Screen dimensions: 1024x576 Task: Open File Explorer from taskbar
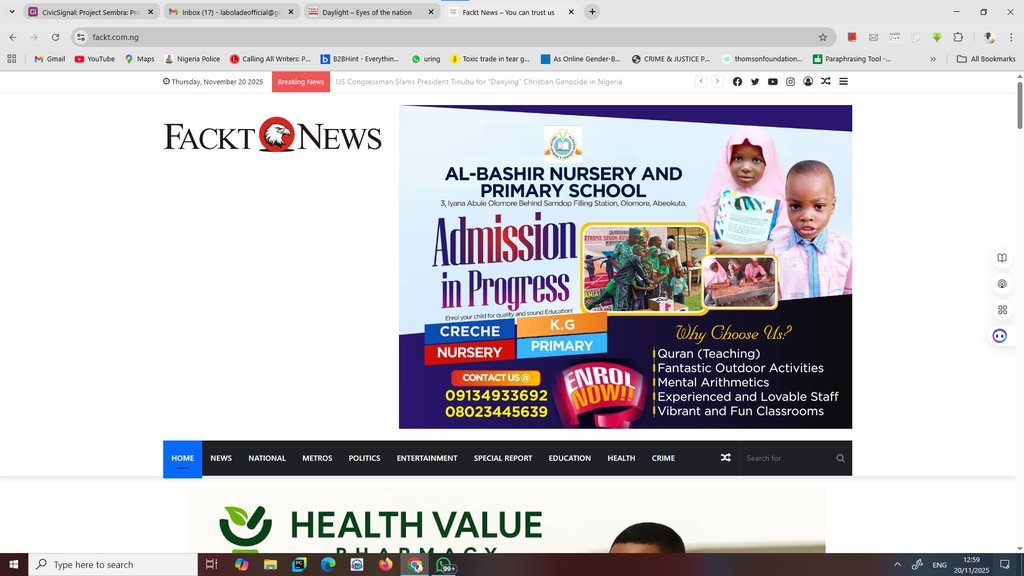270,564
